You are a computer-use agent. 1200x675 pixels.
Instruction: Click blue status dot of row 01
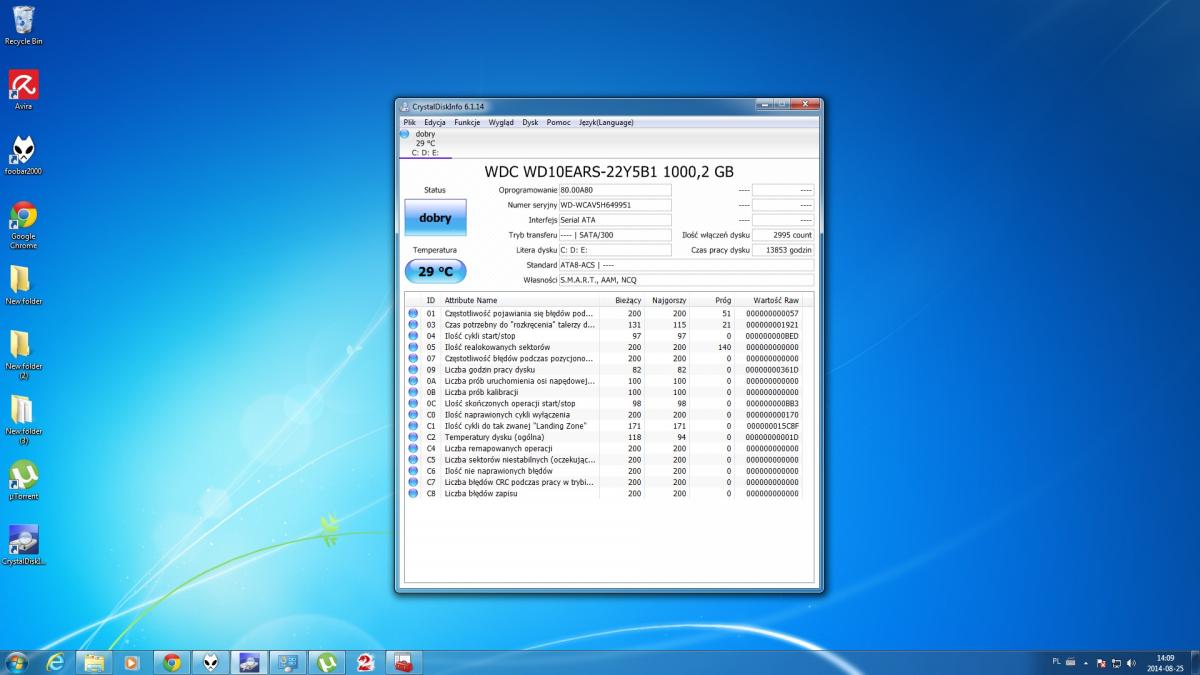pyautogui.click(x=413, y=313)
